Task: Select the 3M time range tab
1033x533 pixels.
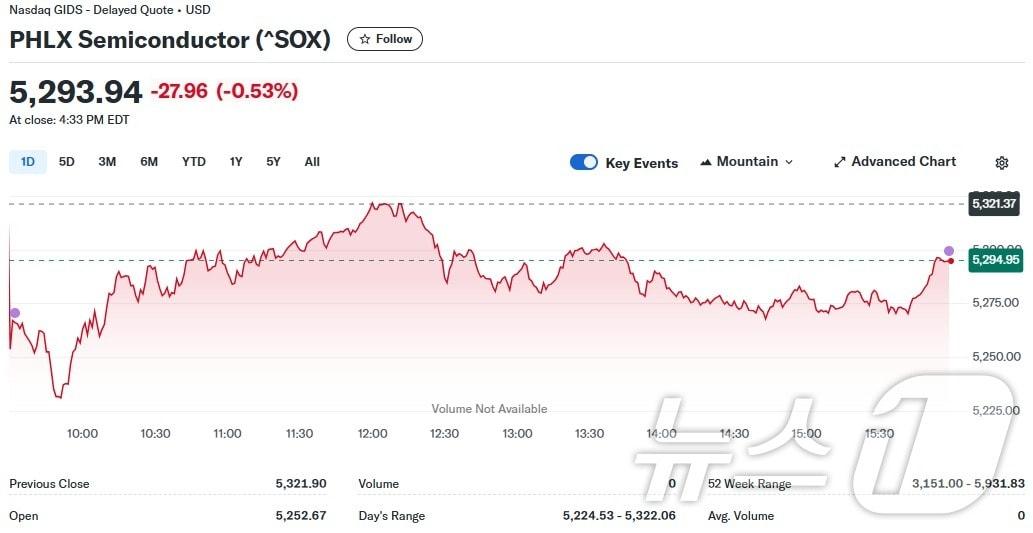Action: pos(107,162)
